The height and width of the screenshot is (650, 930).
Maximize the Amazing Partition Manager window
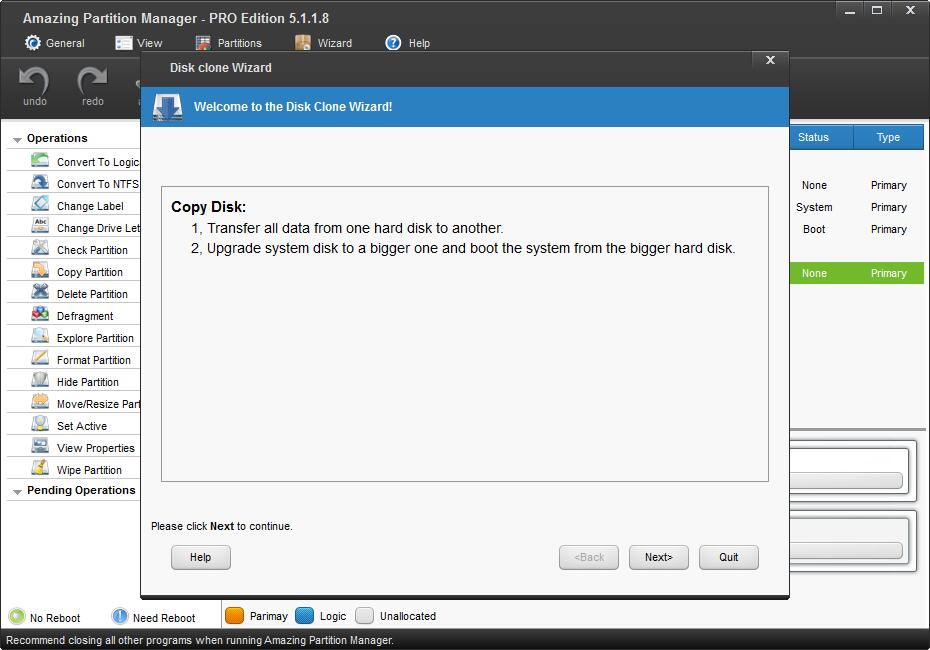coord(877,10)
